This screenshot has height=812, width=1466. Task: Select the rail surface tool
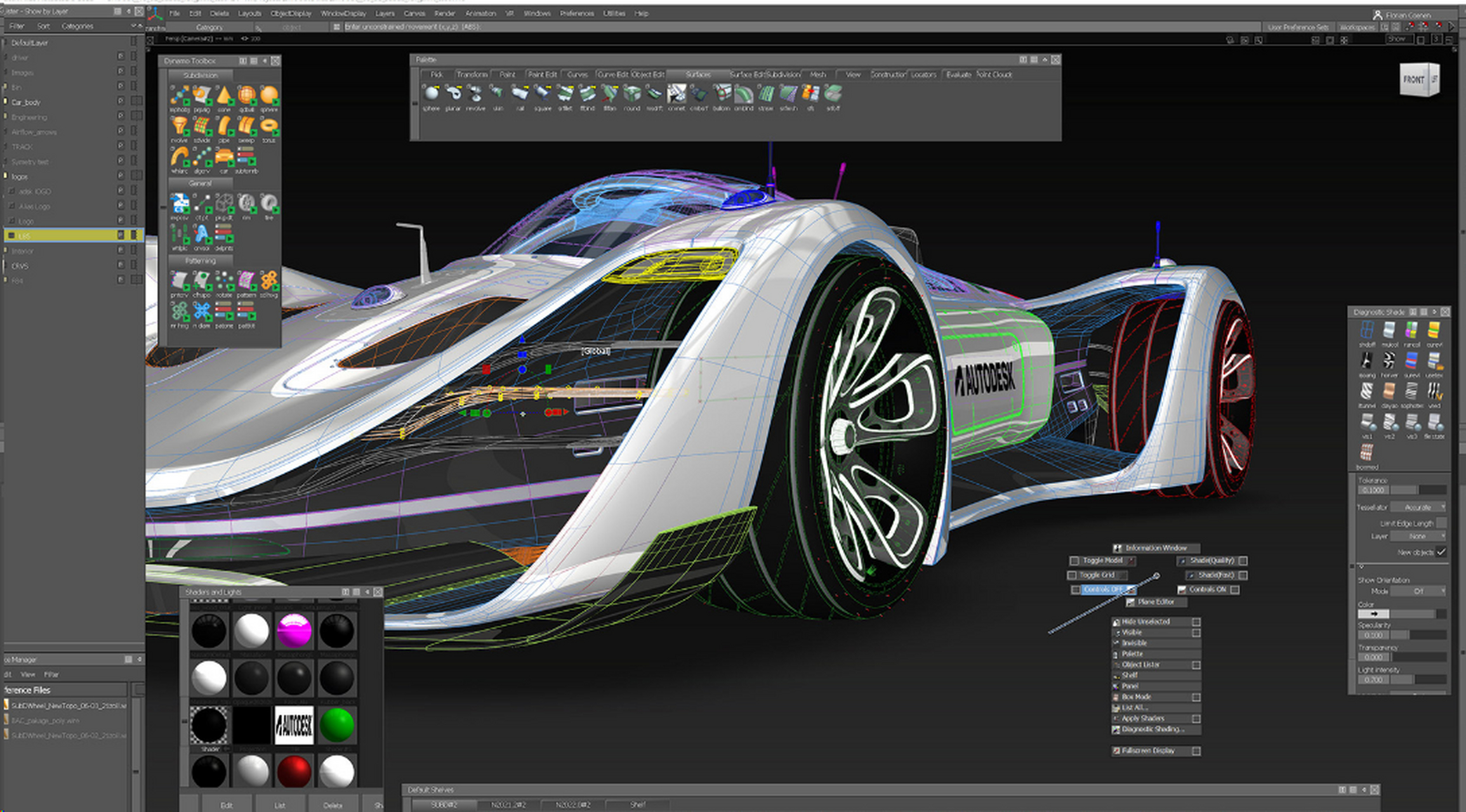[x=520, y=94]
